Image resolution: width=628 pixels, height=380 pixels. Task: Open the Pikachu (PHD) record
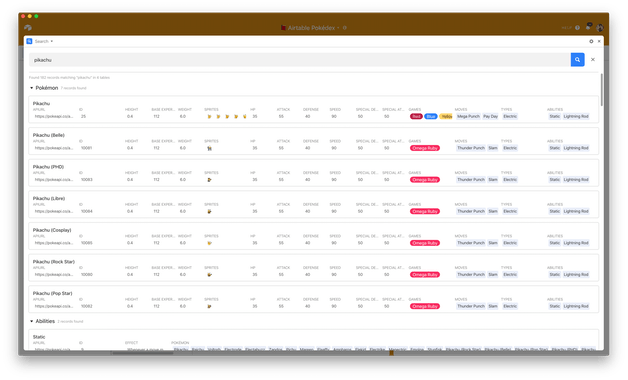point(314,173)
